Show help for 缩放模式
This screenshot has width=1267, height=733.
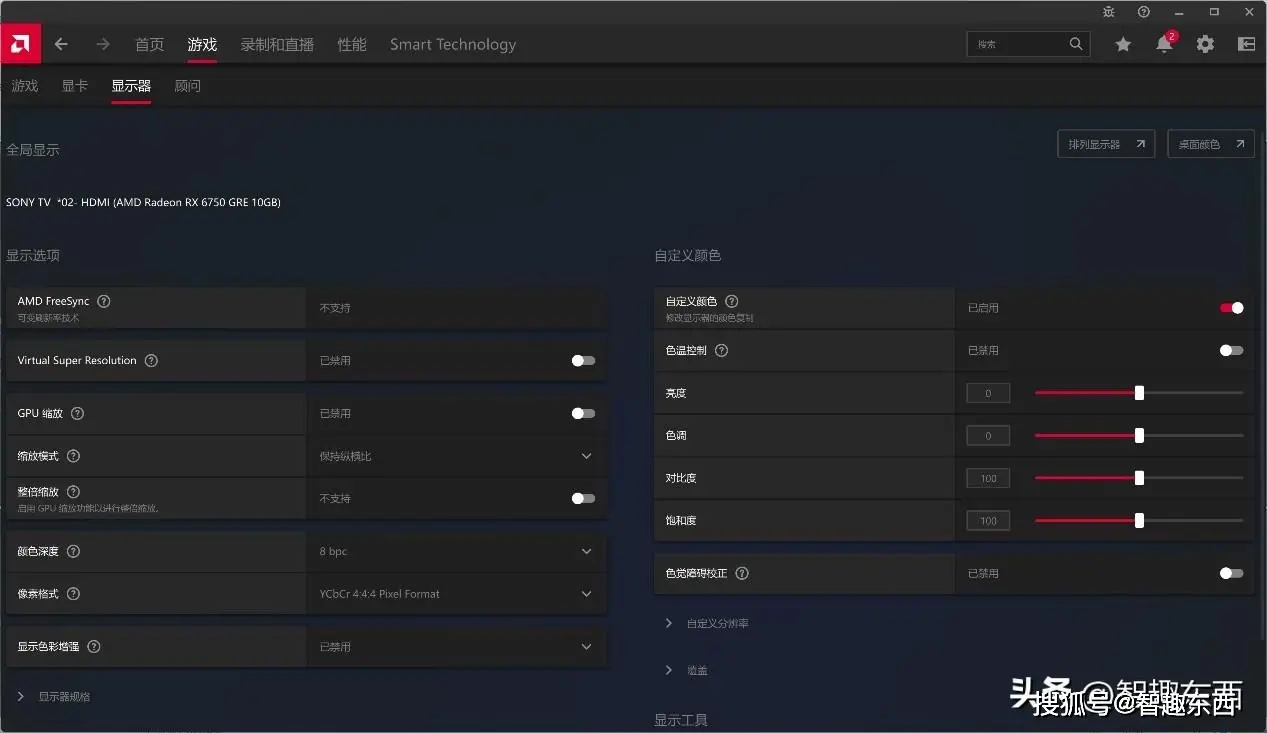tap(73, 456)
